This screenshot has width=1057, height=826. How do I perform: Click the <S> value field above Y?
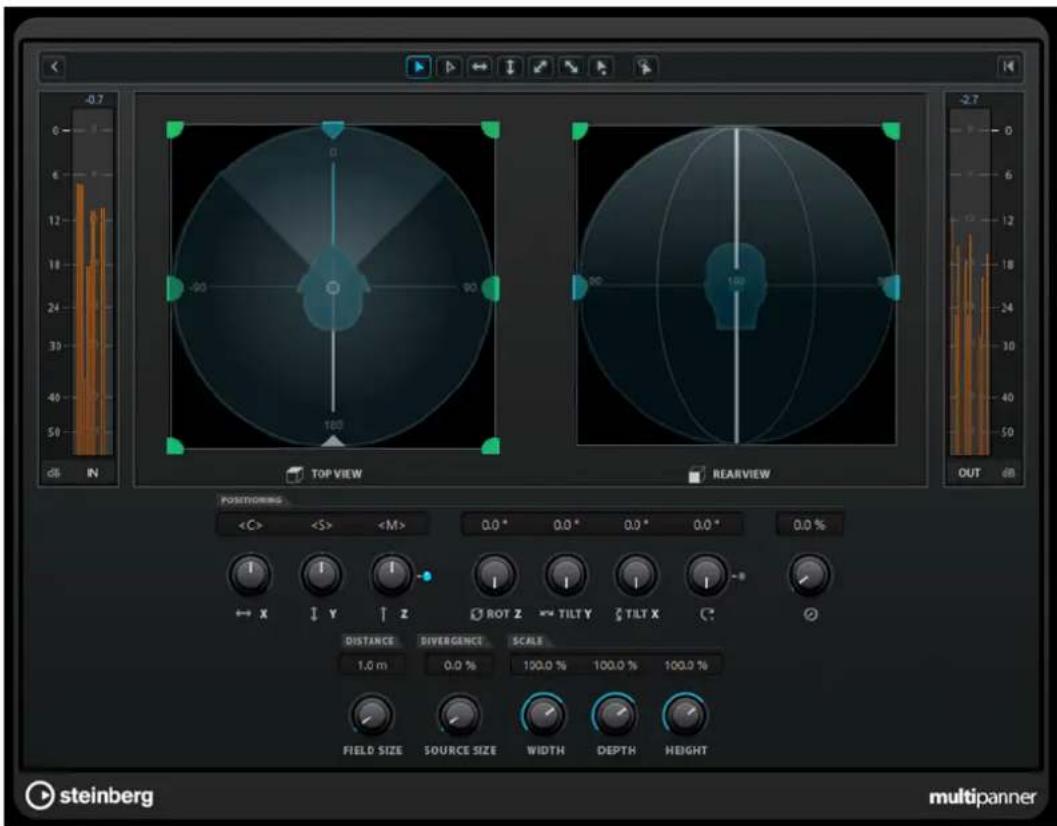(x=322, y=525)
